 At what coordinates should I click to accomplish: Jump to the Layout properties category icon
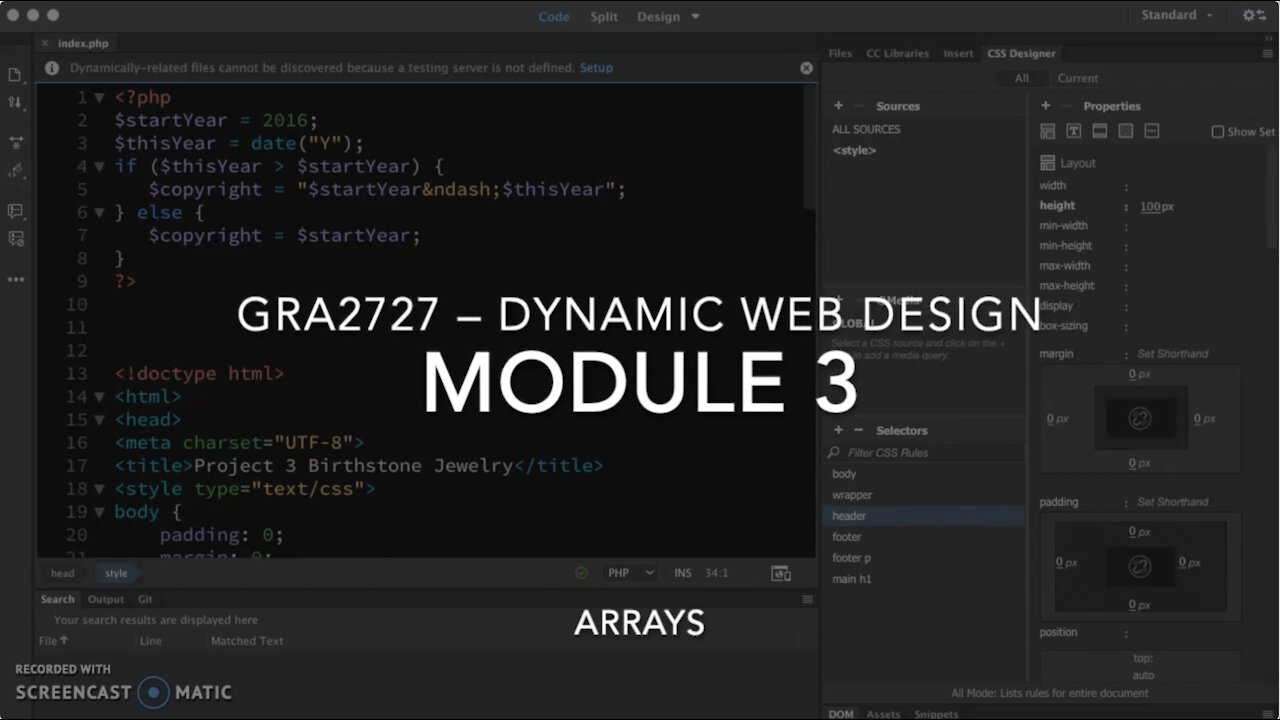[1047, 131]
